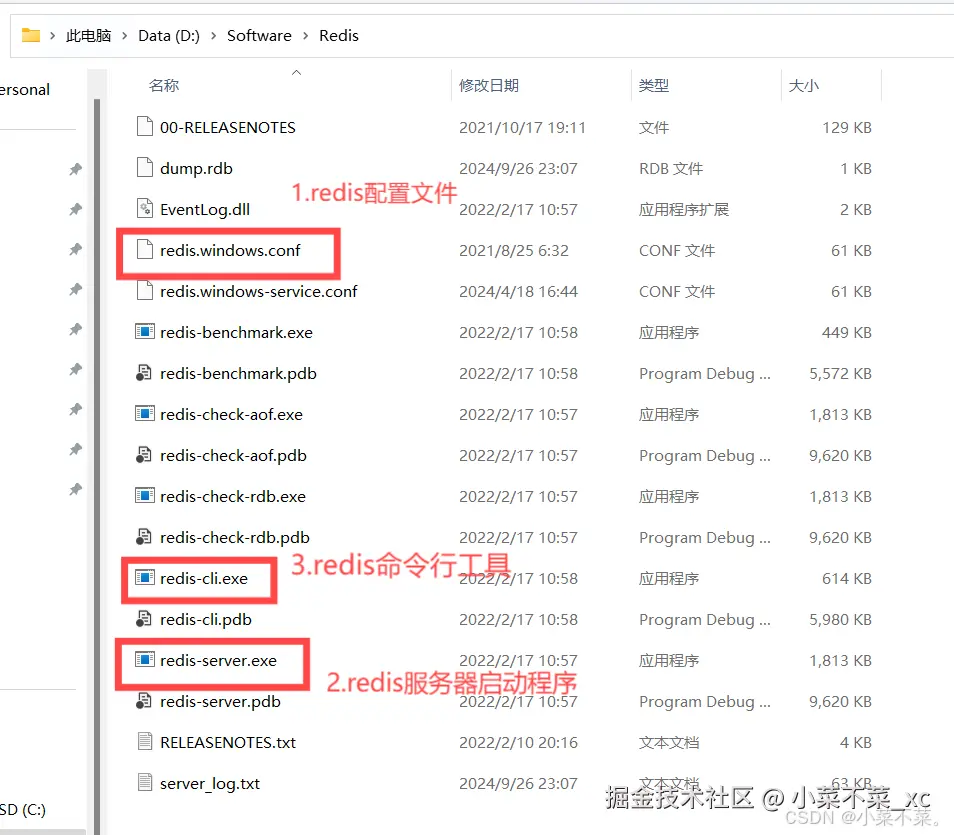Click the redis.windows-service.conf file icon
The image size is (954, 835).
145,290
